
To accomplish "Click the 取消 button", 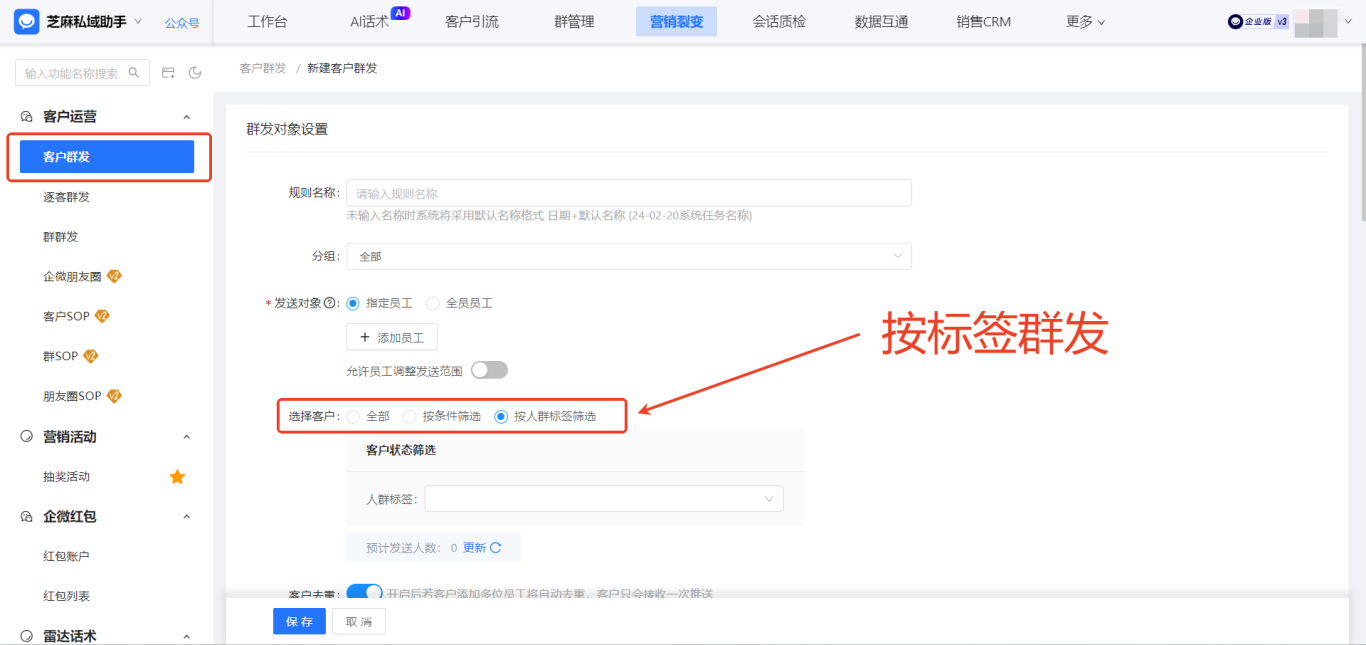I will point(359,621).
